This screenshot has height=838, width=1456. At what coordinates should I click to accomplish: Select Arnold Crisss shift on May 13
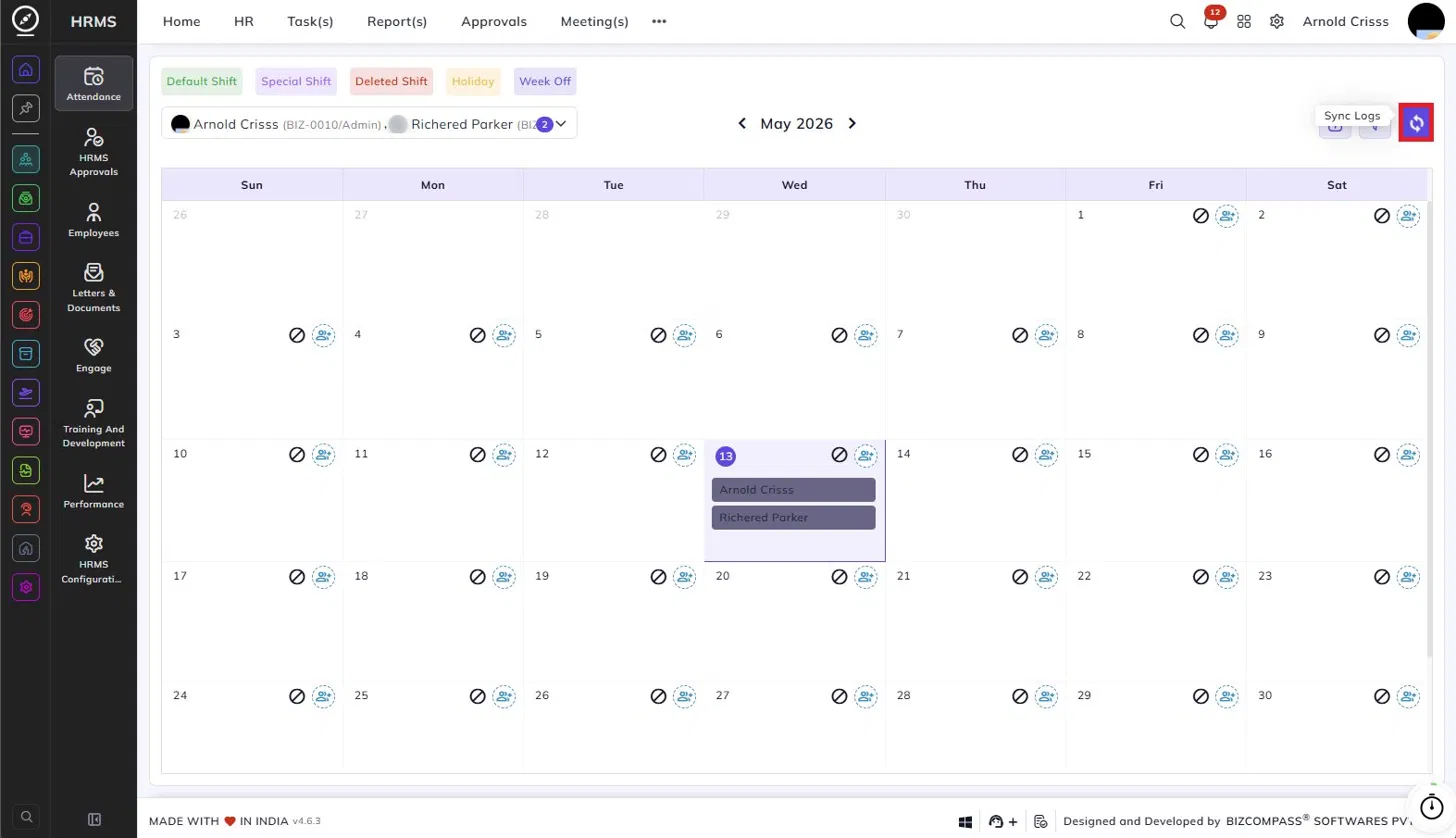794,490
